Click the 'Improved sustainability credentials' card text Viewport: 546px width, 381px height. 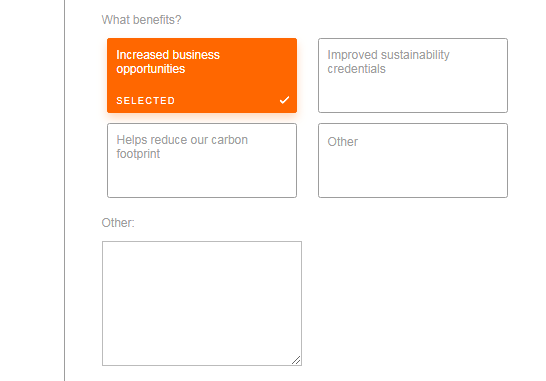(388, 62)
